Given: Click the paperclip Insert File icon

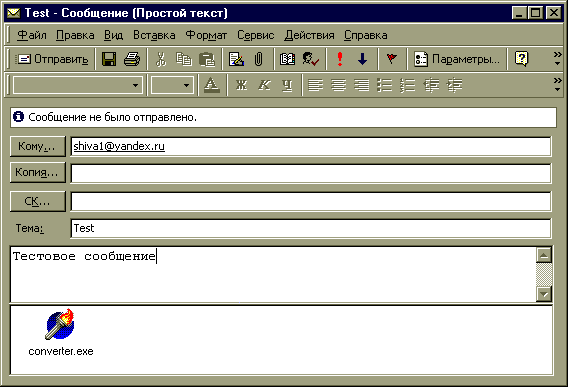Looking at the screenshot, I should 258,59.
